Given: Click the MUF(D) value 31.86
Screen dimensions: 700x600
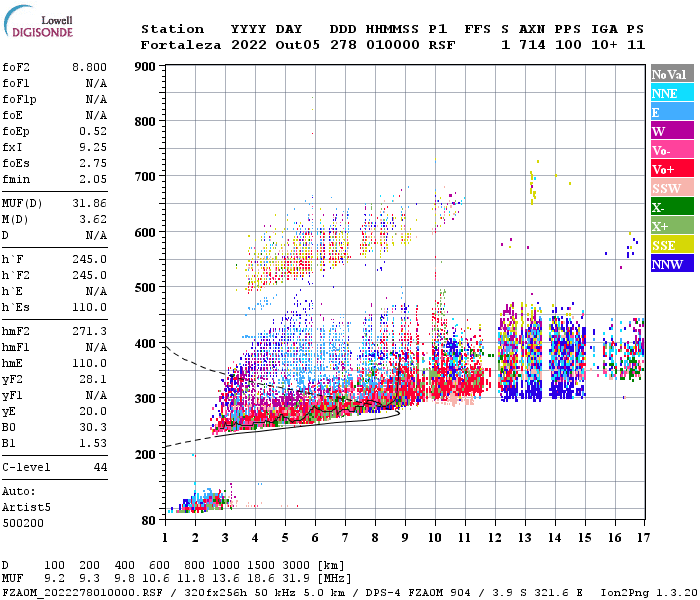Looking at the screenshot, I should (89, 203).
